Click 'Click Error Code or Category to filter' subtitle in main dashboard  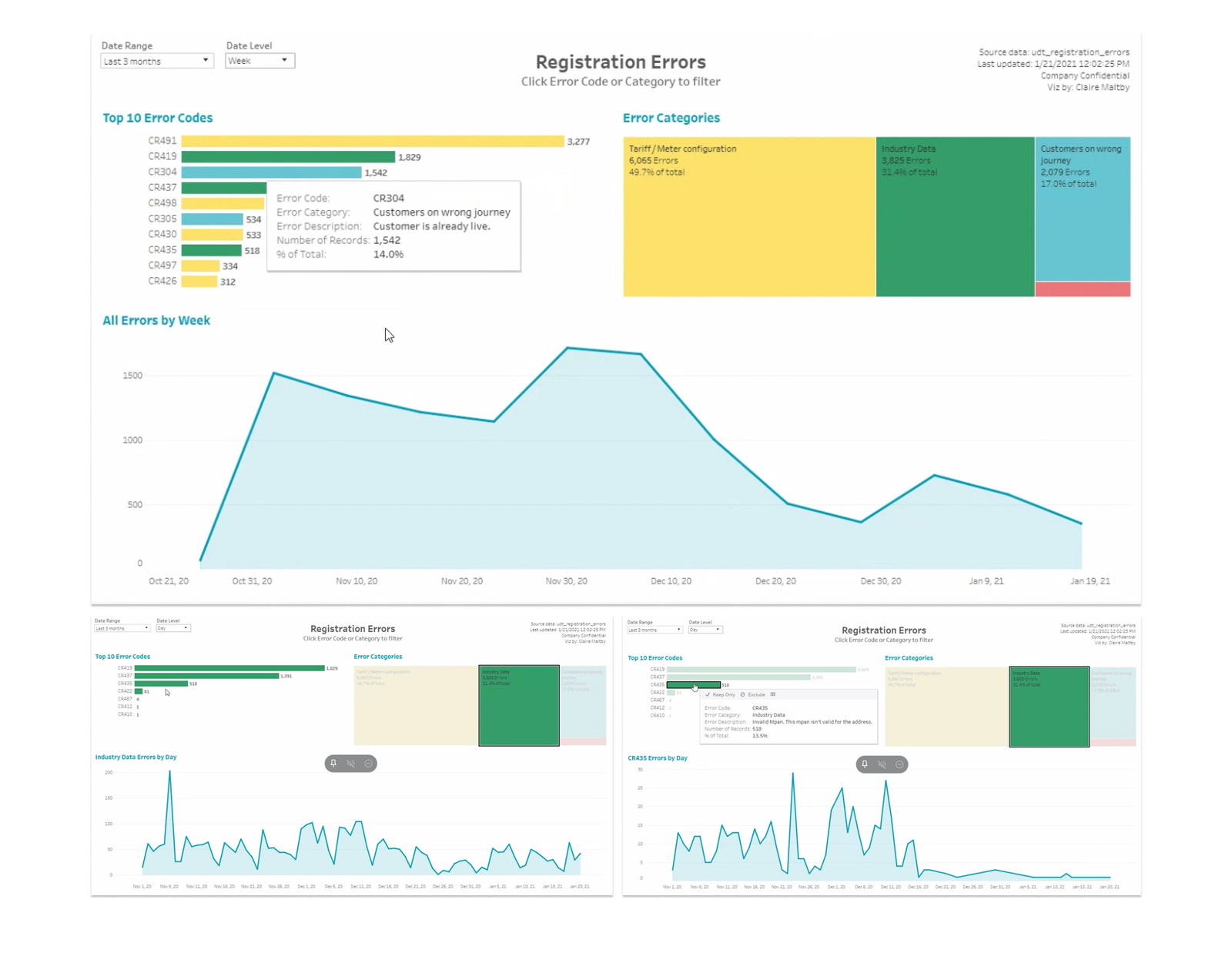click(621, 82)
